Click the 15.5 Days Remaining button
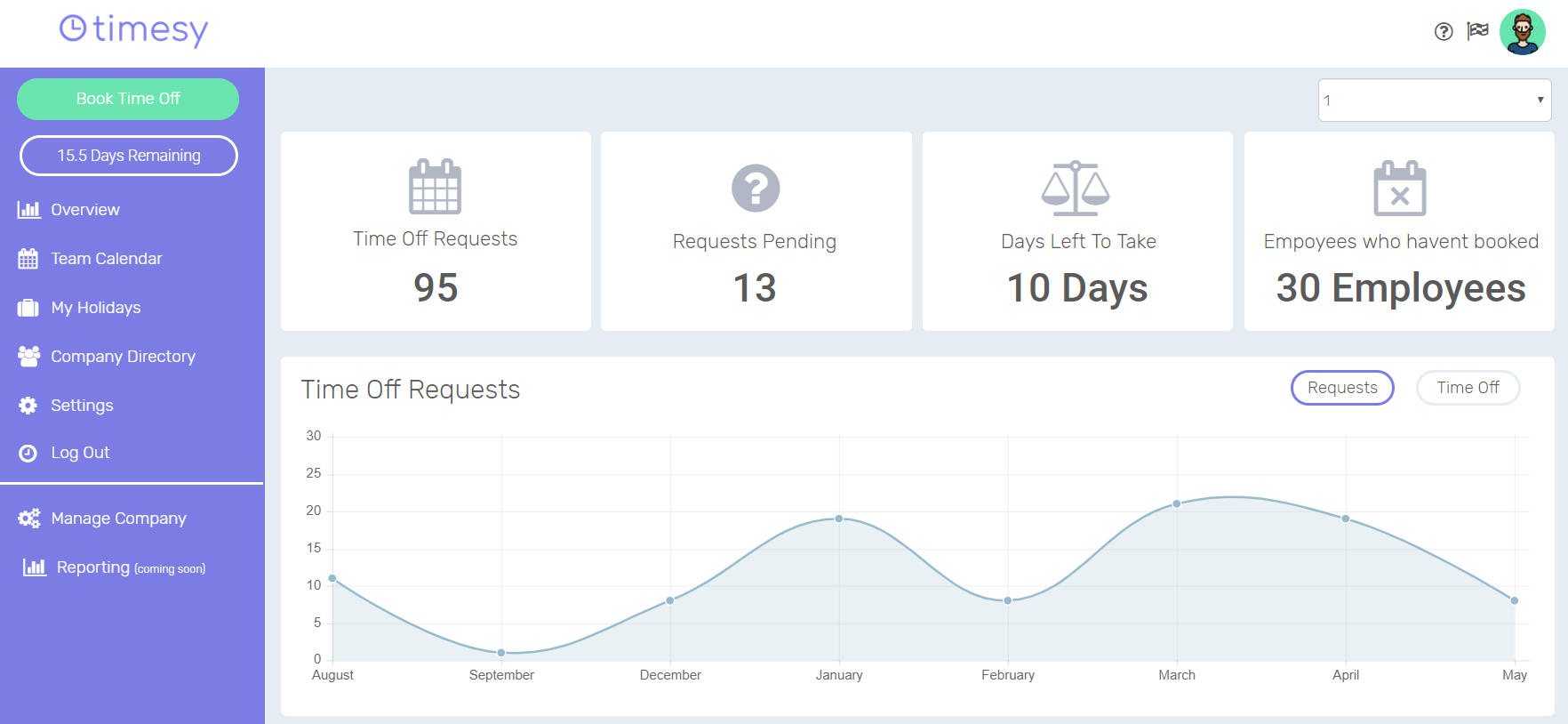 point(129,156)
